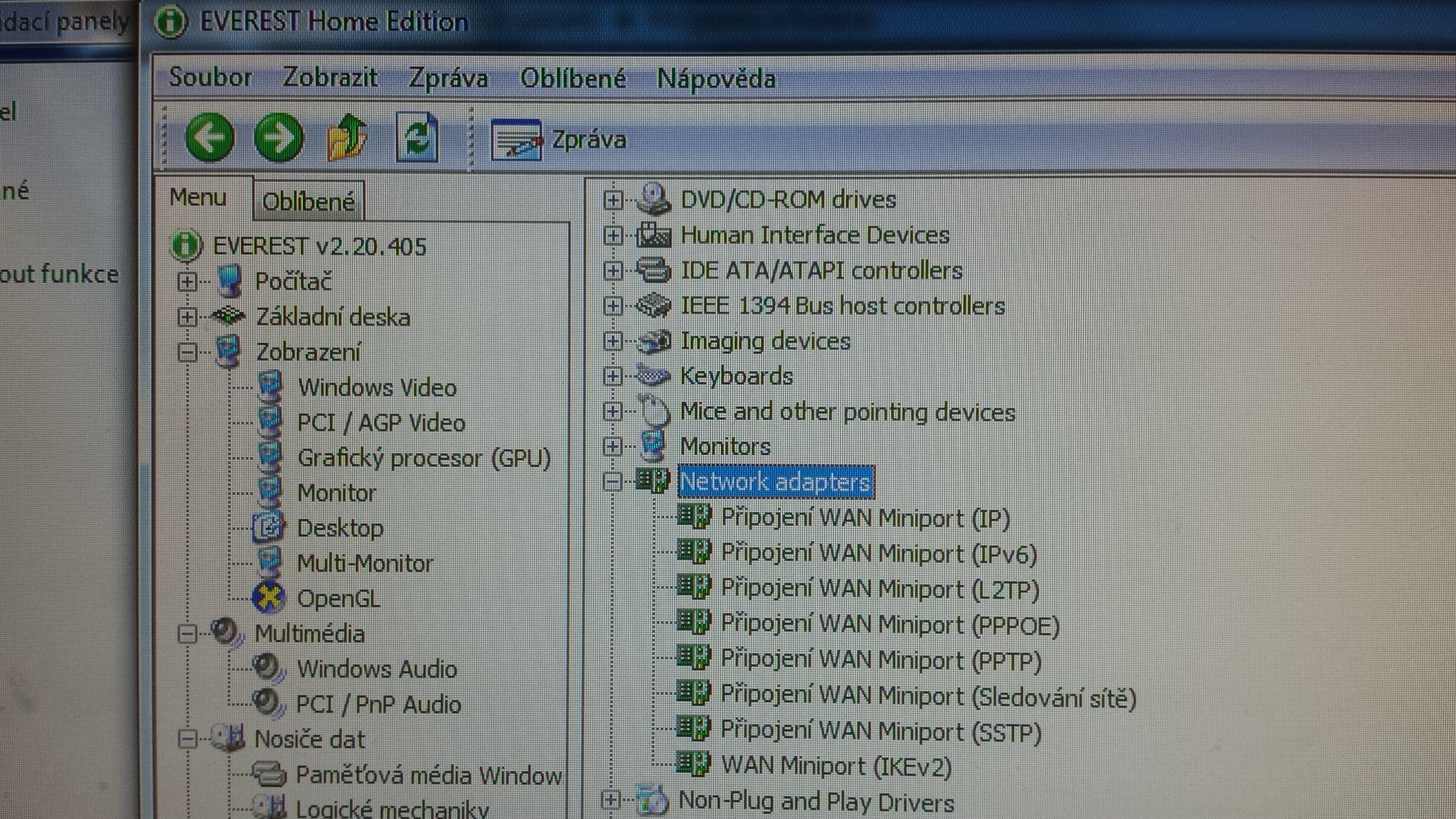The height and width of the screenshot is (819, 1456).
Task: Switch to the Oblíbené tab in left panel
Action: pyautogui.click(x=309, y=202)
